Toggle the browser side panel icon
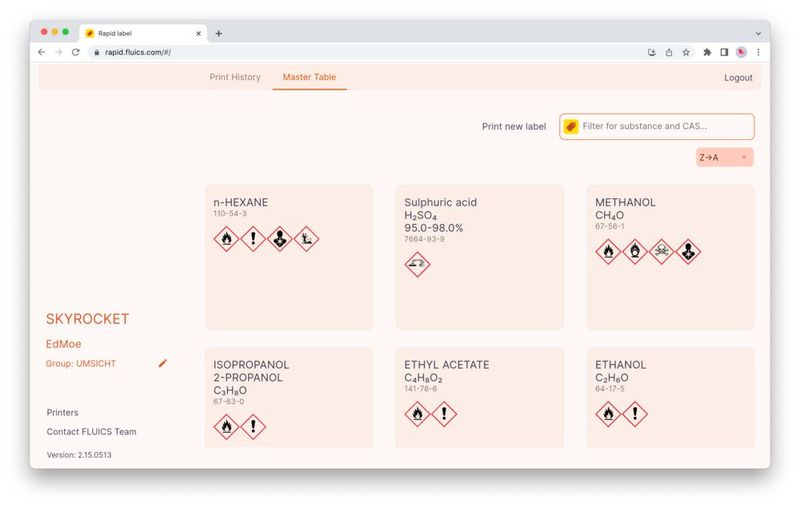800x508 pixels. (x=724, y=52)
